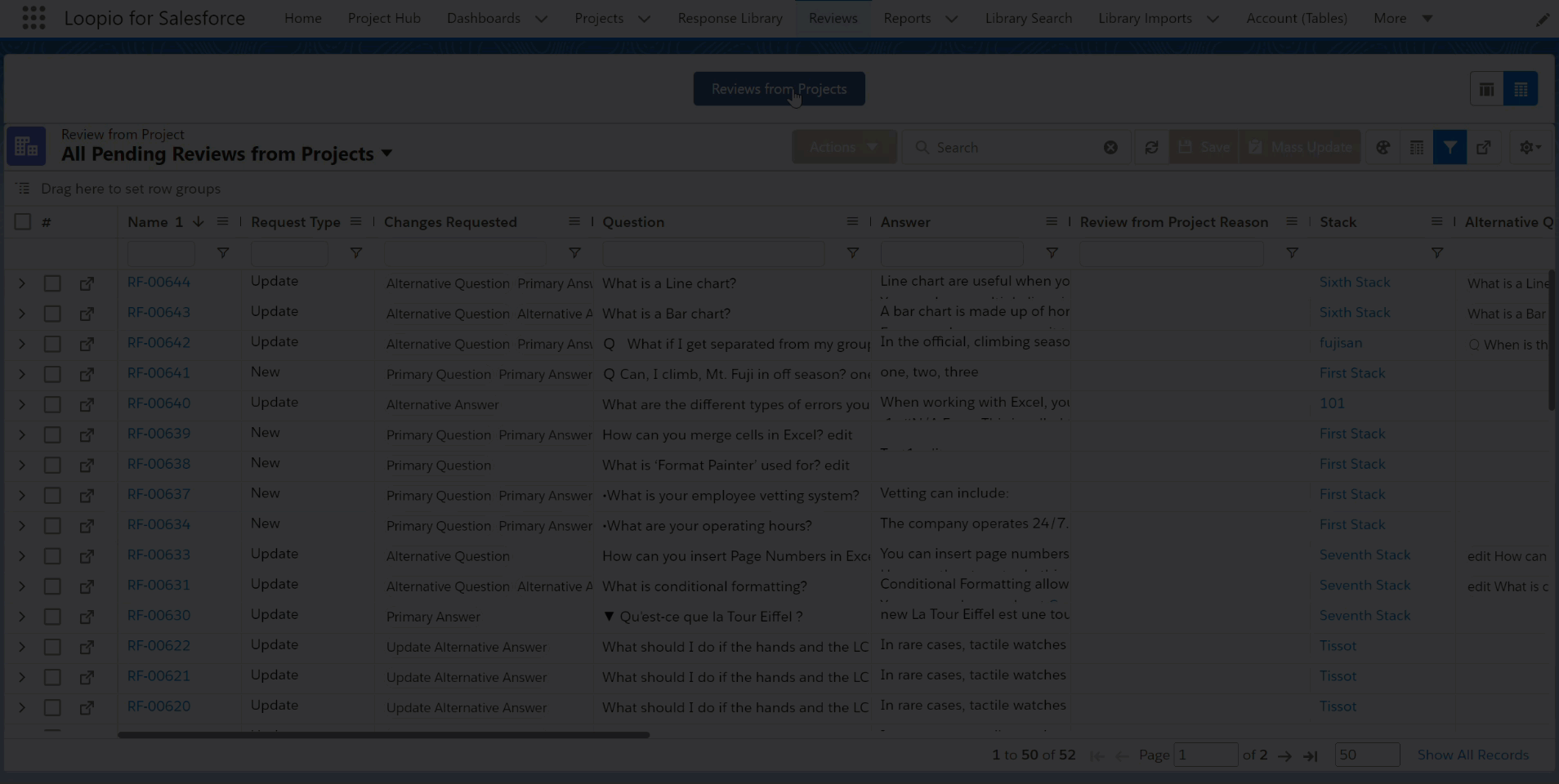
Task: Open the Response Library tab
Action: click(x=730, y=18)
